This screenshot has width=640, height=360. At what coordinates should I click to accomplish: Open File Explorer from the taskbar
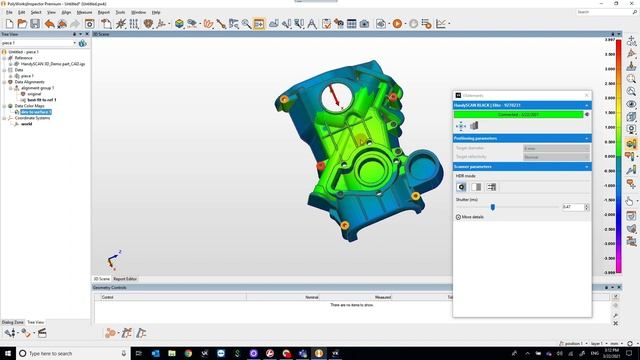pos(171,353)
